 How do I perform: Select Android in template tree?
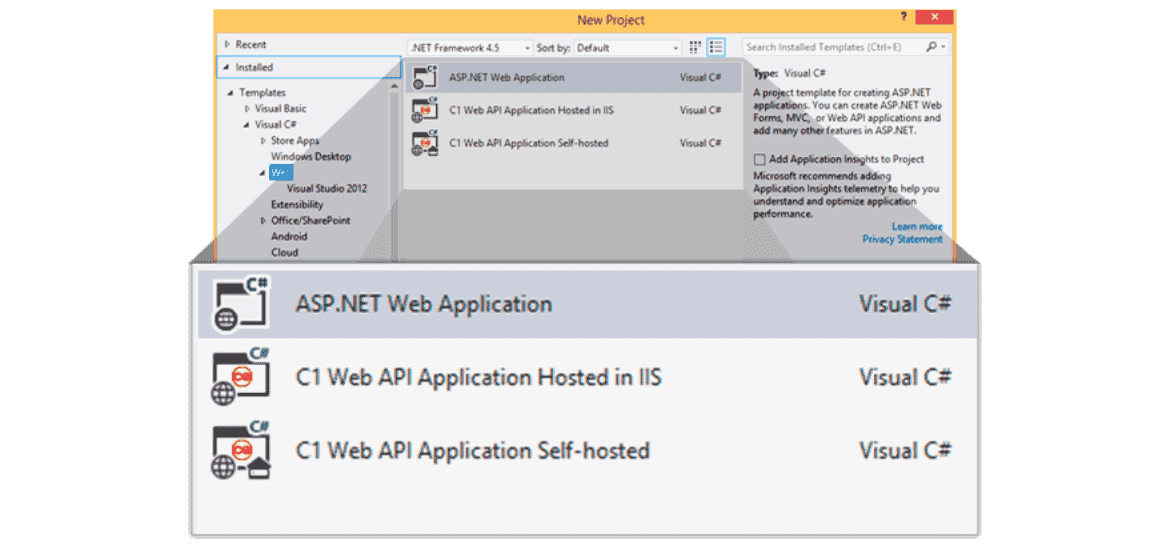[289, 237]
